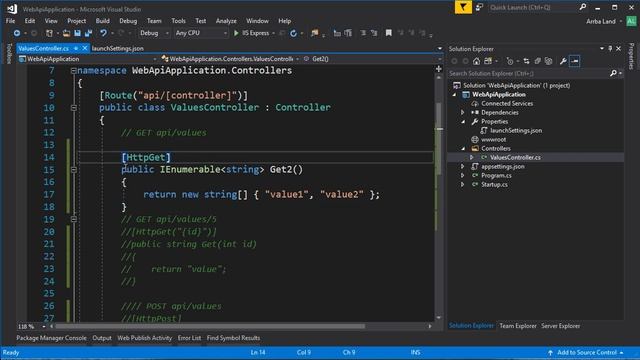This screenshot has width=640, height=360.
Task: Undo the last edit with Undo icon
Action: [103, 33]
